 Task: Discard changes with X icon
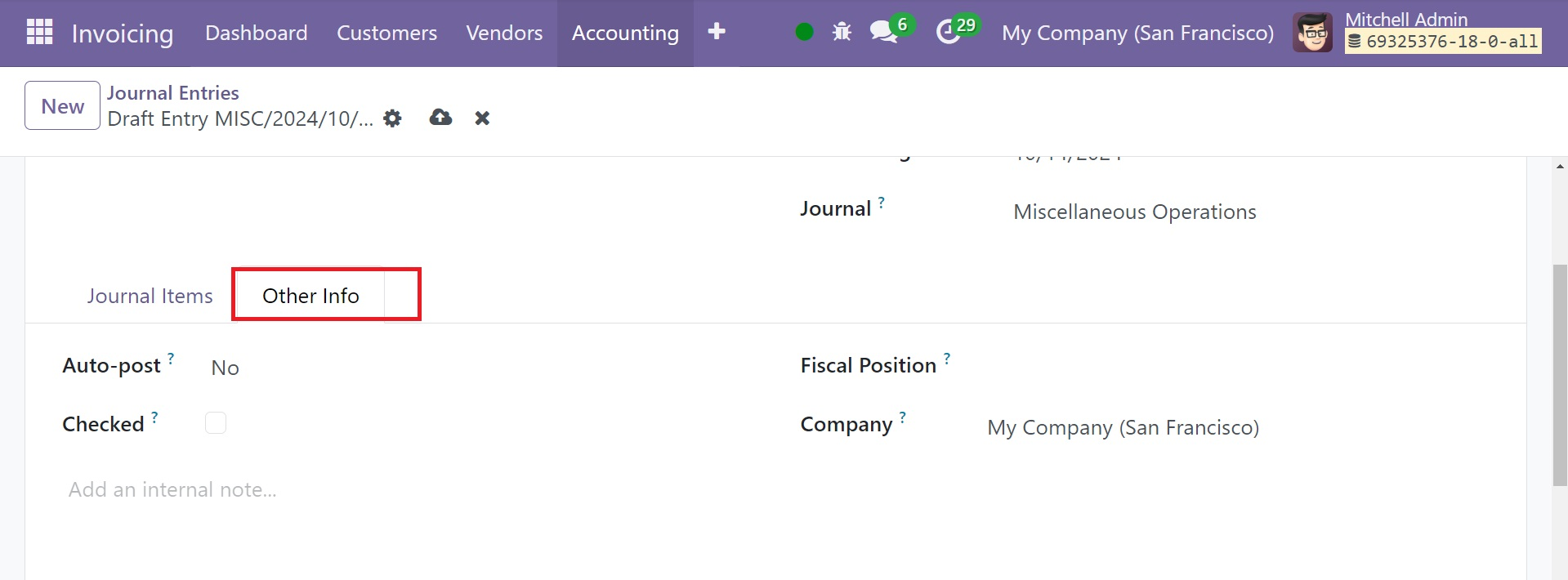482,118
